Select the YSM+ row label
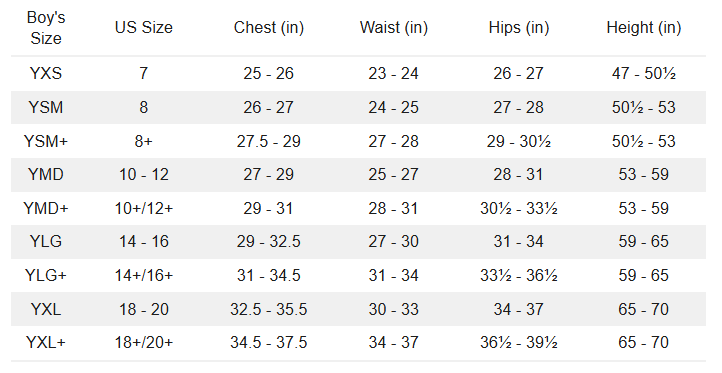 click(46, 141)
